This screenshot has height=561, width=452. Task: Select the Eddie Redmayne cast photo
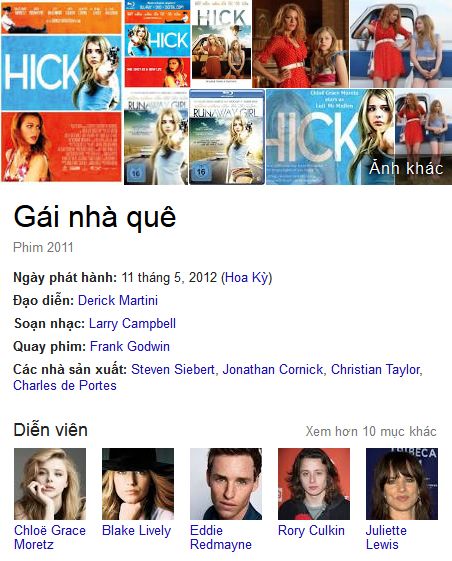pos(226,484)
